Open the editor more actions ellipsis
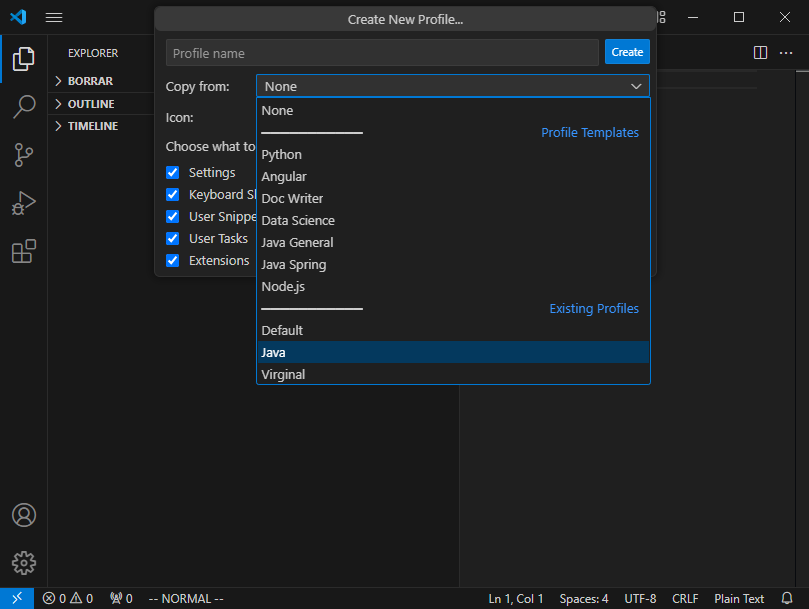The width and height of the screenshot is (809, 609). [786, 53]
